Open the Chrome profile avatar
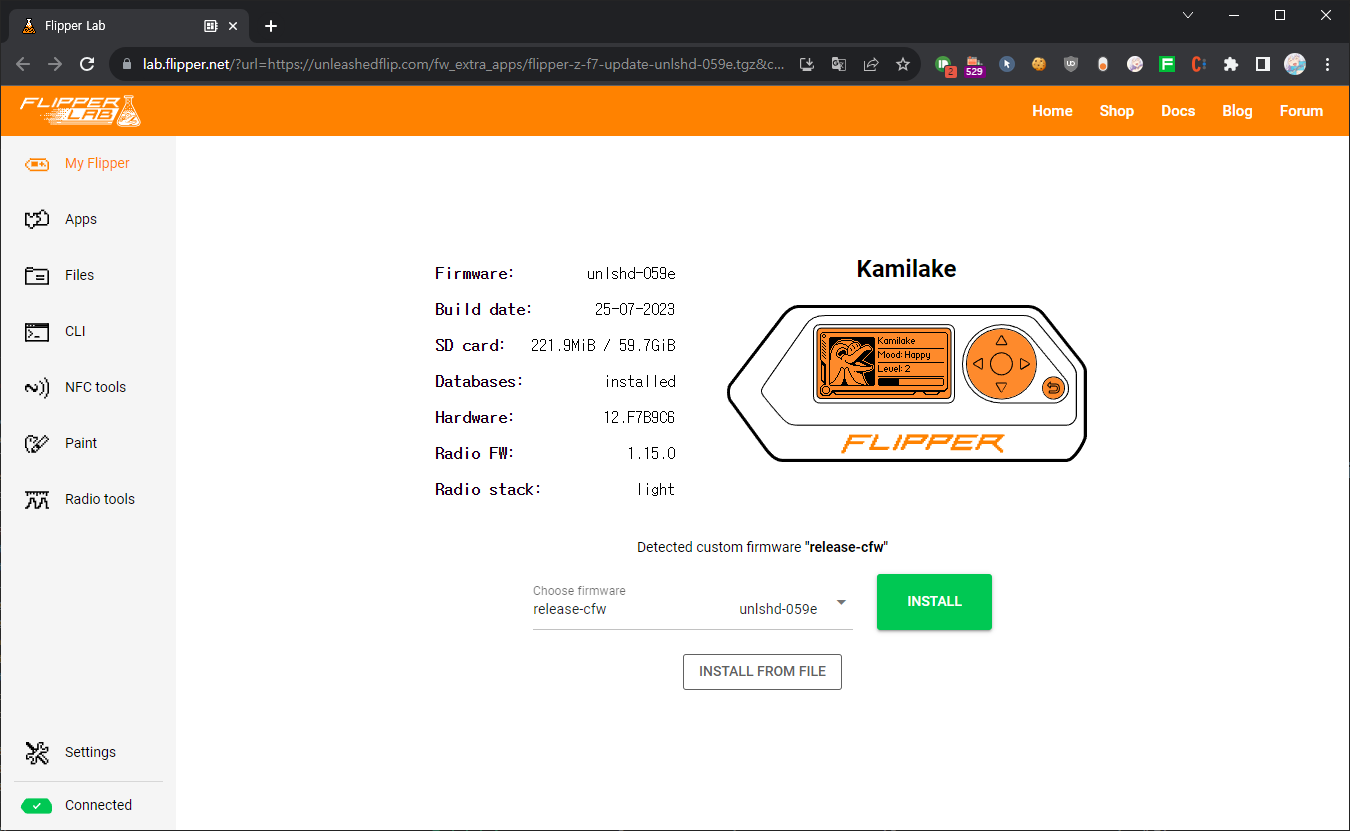Viewport: 1350px width, 831px height. click(1295, 64)
